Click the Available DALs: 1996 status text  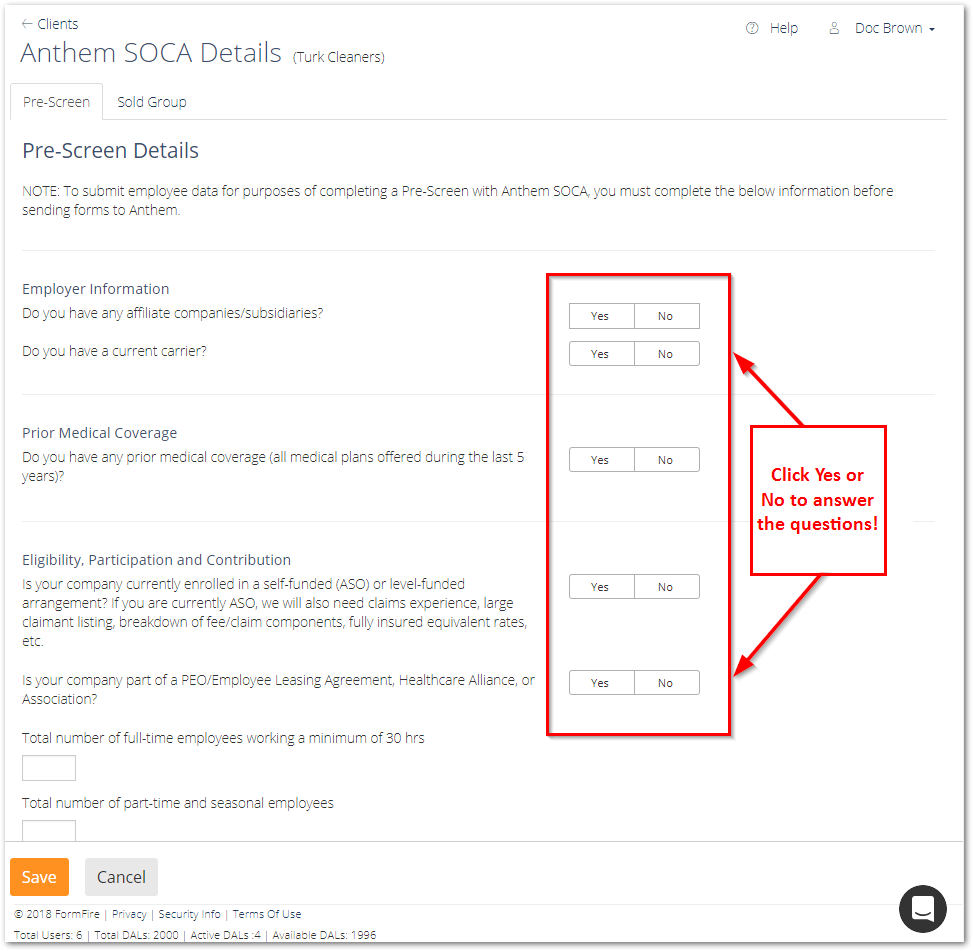click(325, 935)
